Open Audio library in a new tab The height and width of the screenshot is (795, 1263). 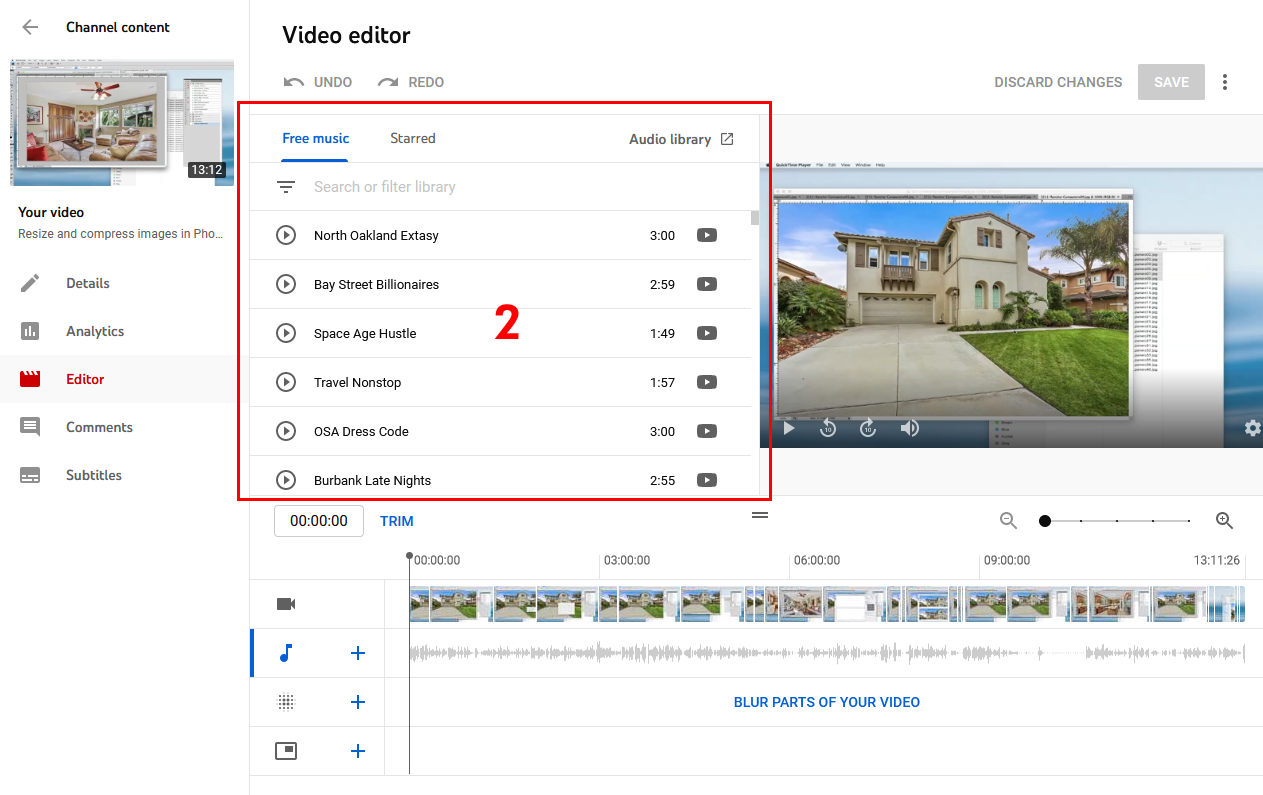point(681,139)
